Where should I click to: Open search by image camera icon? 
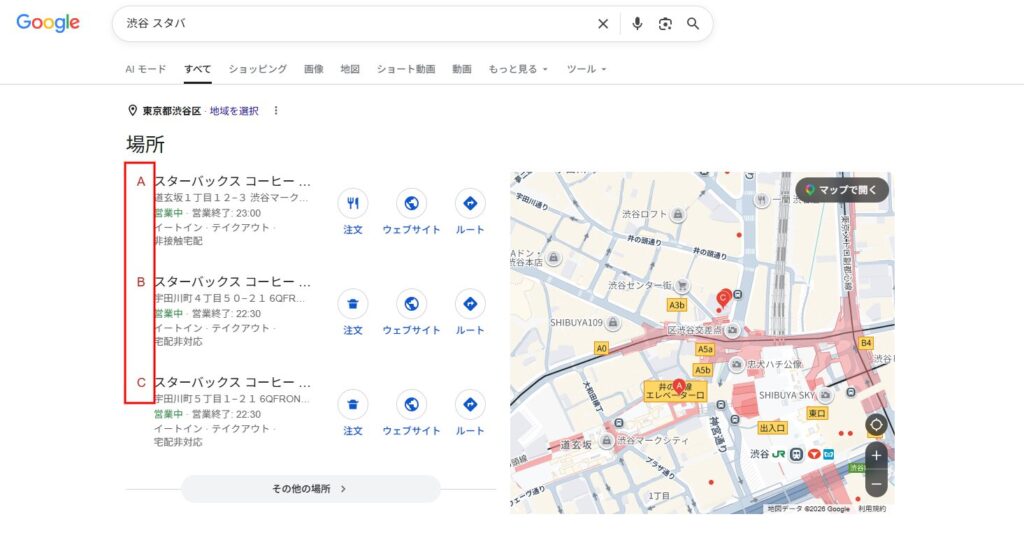665,24
